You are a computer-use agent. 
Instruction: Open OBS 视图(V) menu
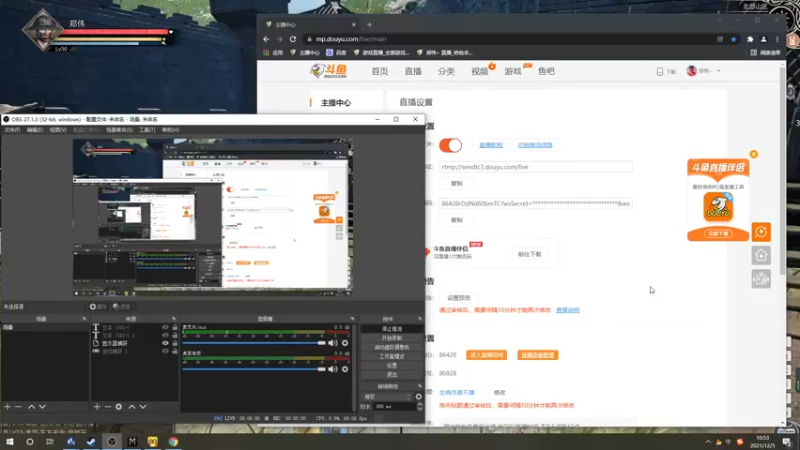(x=58, y=130)
